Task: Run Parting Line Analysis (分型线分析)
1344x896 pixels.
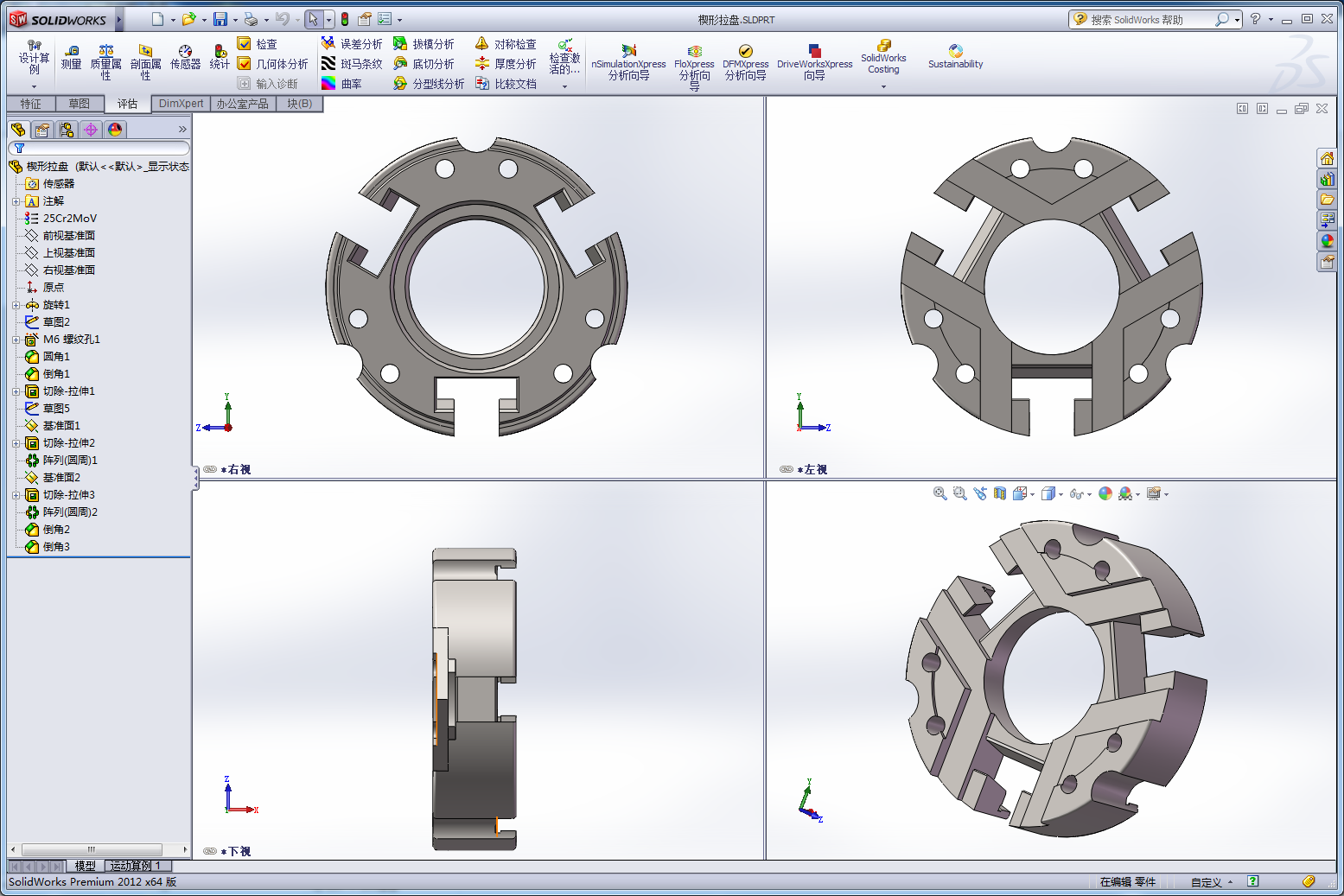Action: (x=429, y=83)
